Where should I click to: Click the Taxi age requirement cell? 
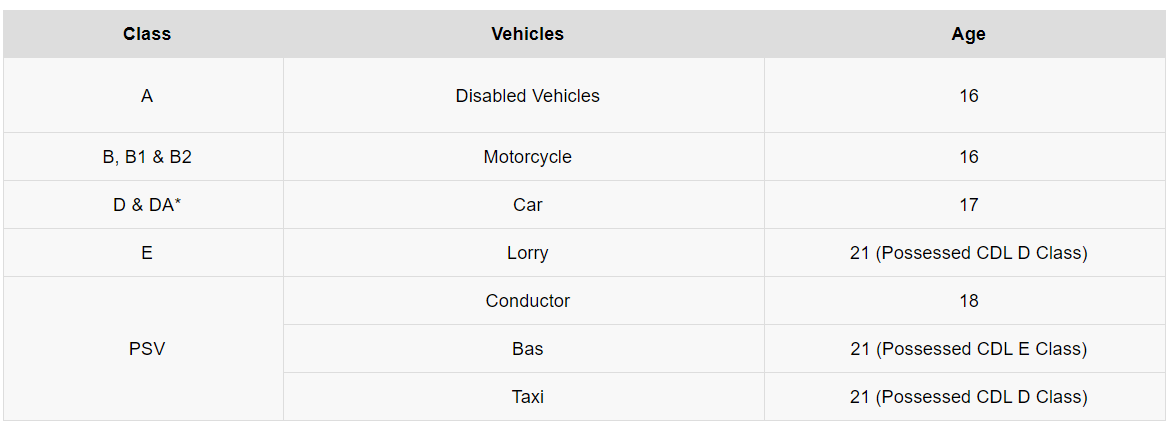tap(968, 397)
